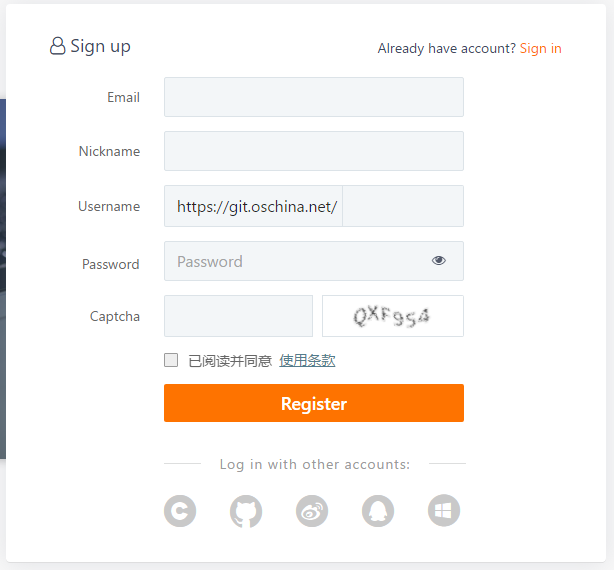Image resolution: width=614 pixels, height=570 pixels.
Task: Click the orange Register button
Action: point(314,403)
